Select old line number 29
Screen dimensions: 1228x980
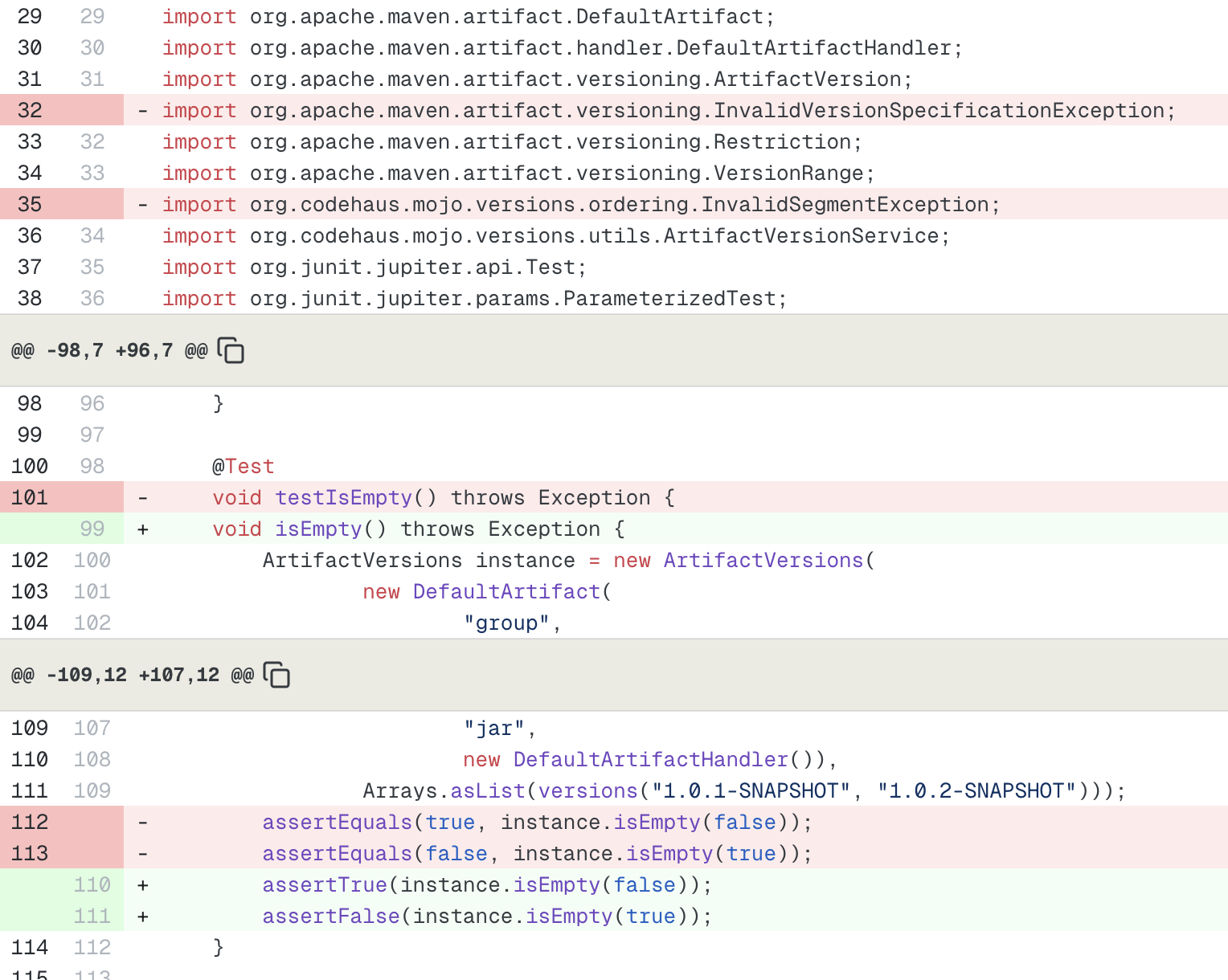pos(30,16)
